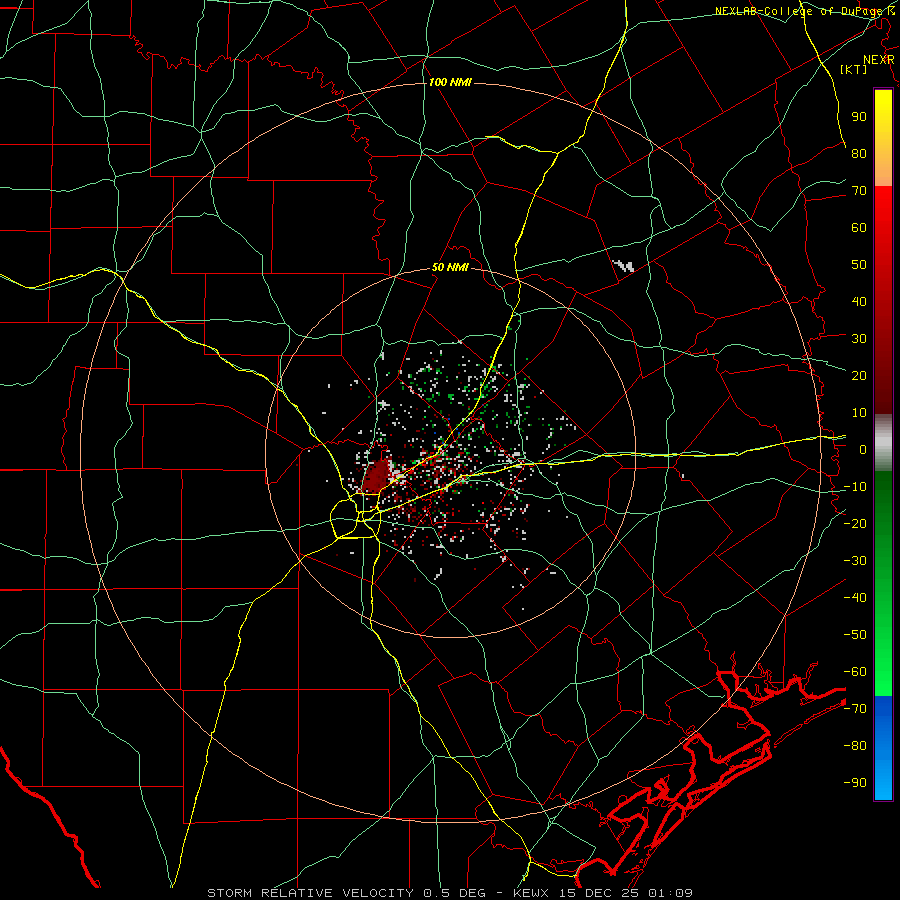Click the "NEXR" label above the color scale
The height and width of the screenshot is (900, 900).
click(x=879, y=60)
